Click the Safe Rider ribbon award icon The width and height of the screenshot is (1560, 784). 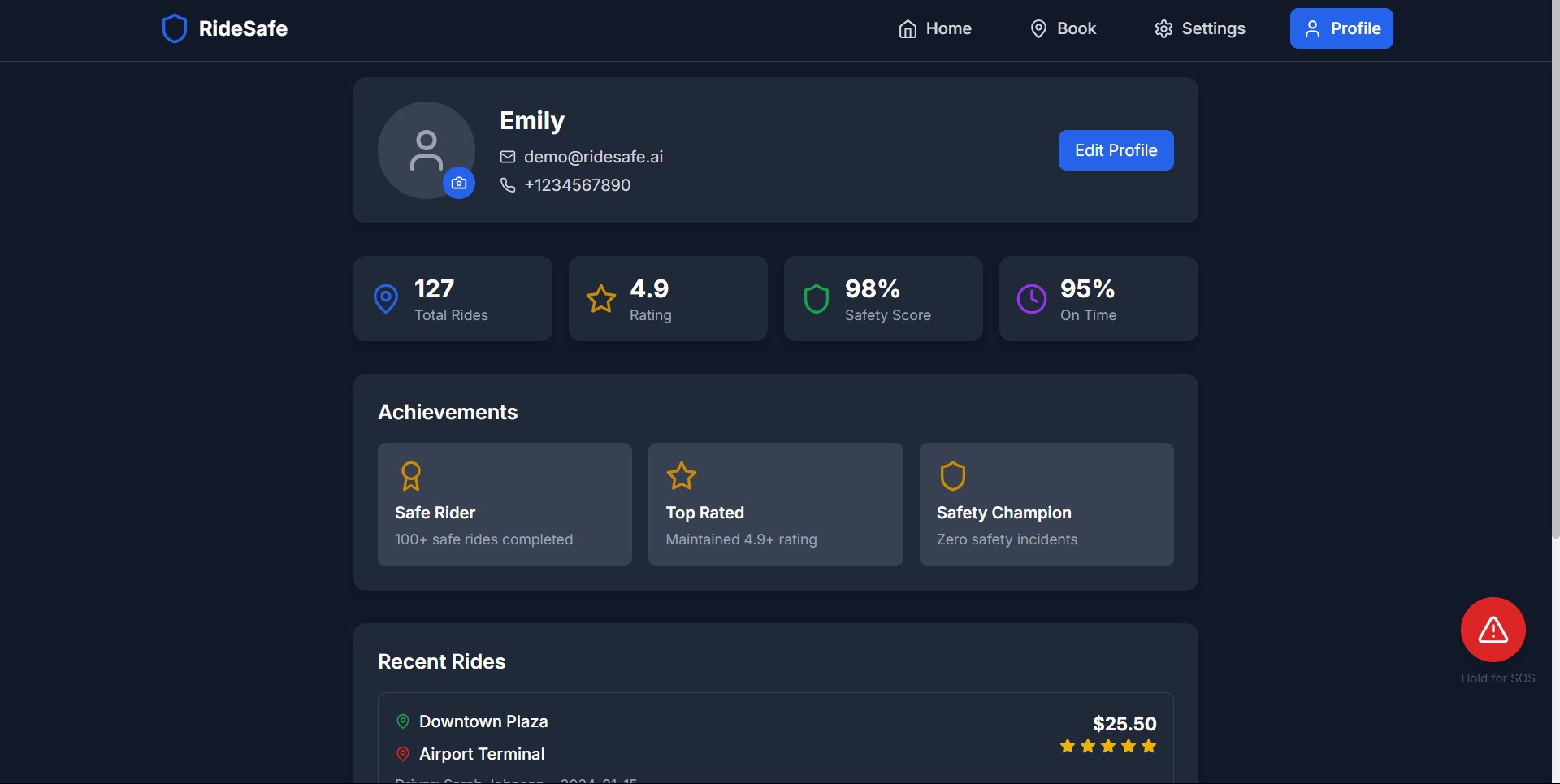411,476
